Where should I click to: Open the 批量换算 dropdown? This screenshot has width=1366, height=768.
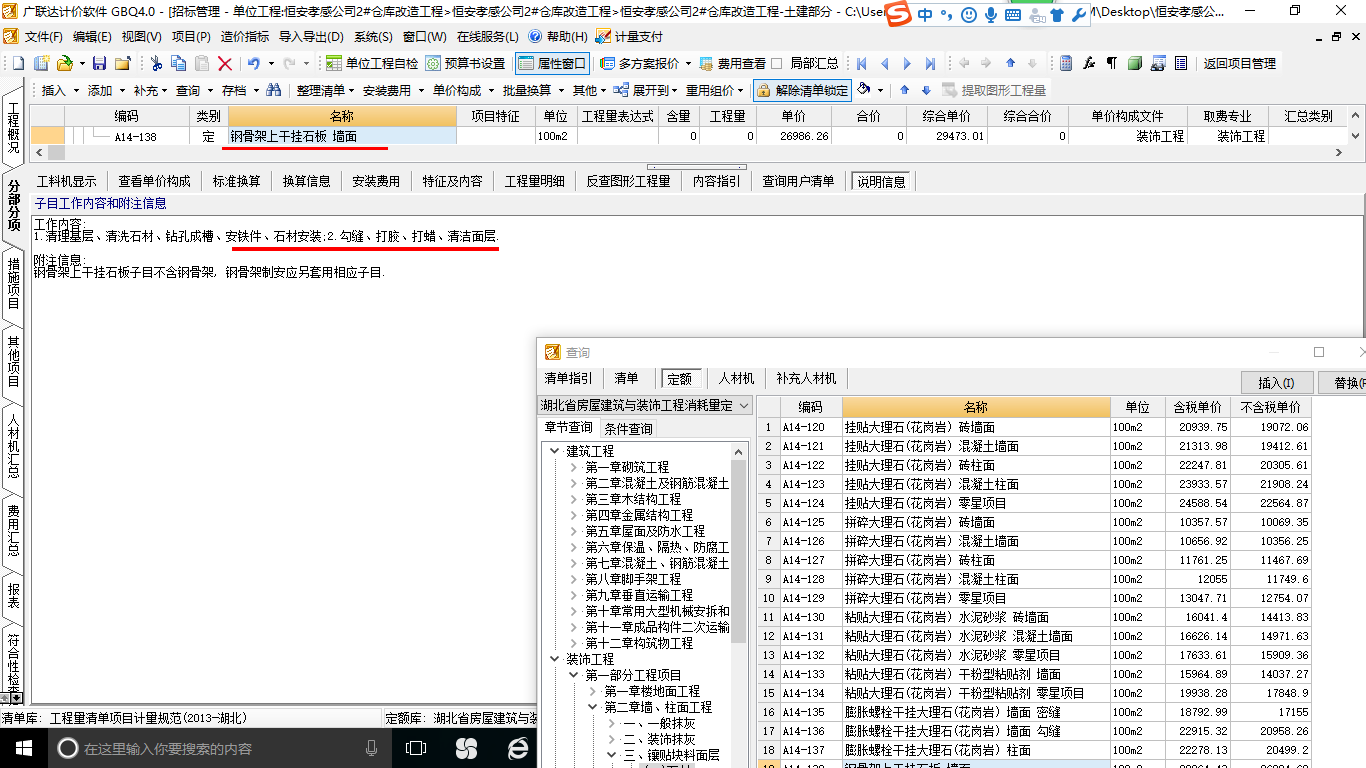click(532, 90)
